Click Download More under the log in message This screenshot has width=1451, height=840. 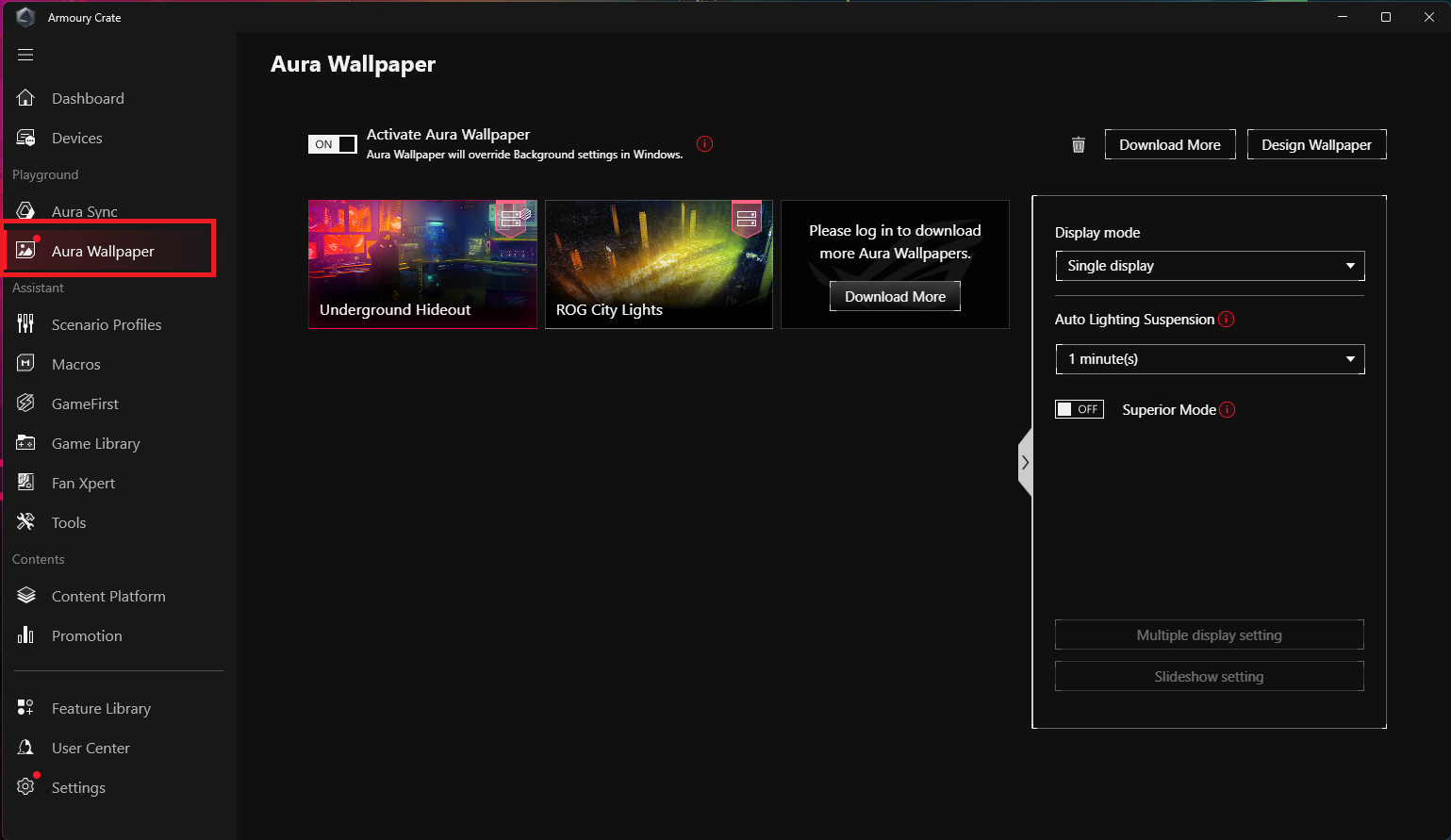tap(895, 296)
